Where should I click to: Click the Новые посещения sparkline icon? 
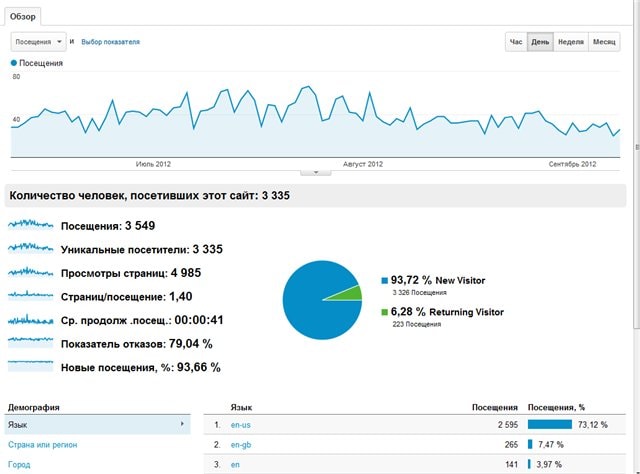(30, 367)
